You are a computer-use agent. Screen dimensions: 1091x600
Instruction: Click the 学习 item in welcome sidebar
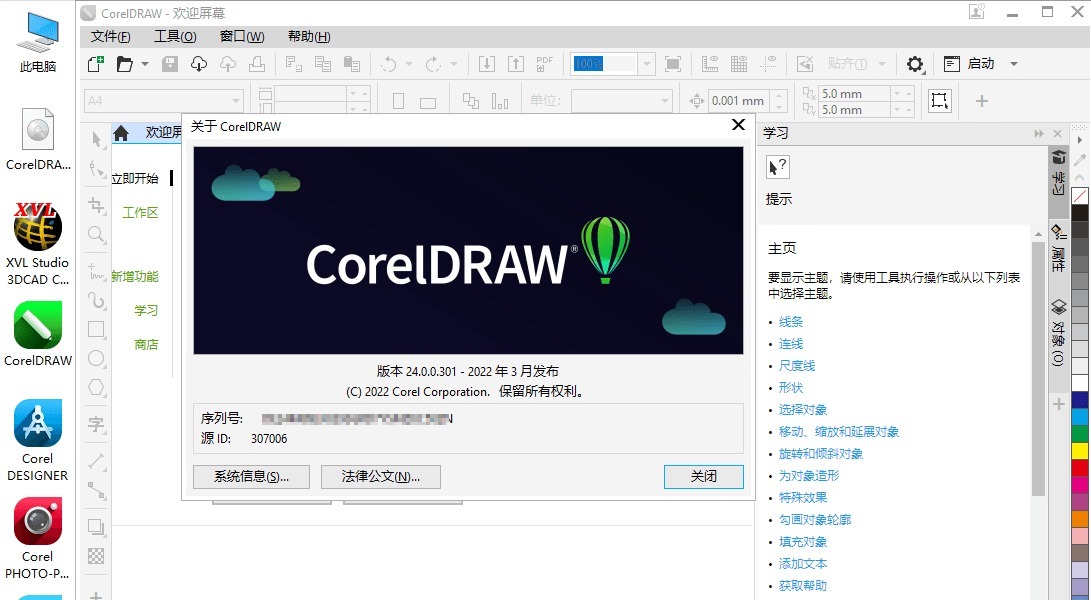point(146,311)
